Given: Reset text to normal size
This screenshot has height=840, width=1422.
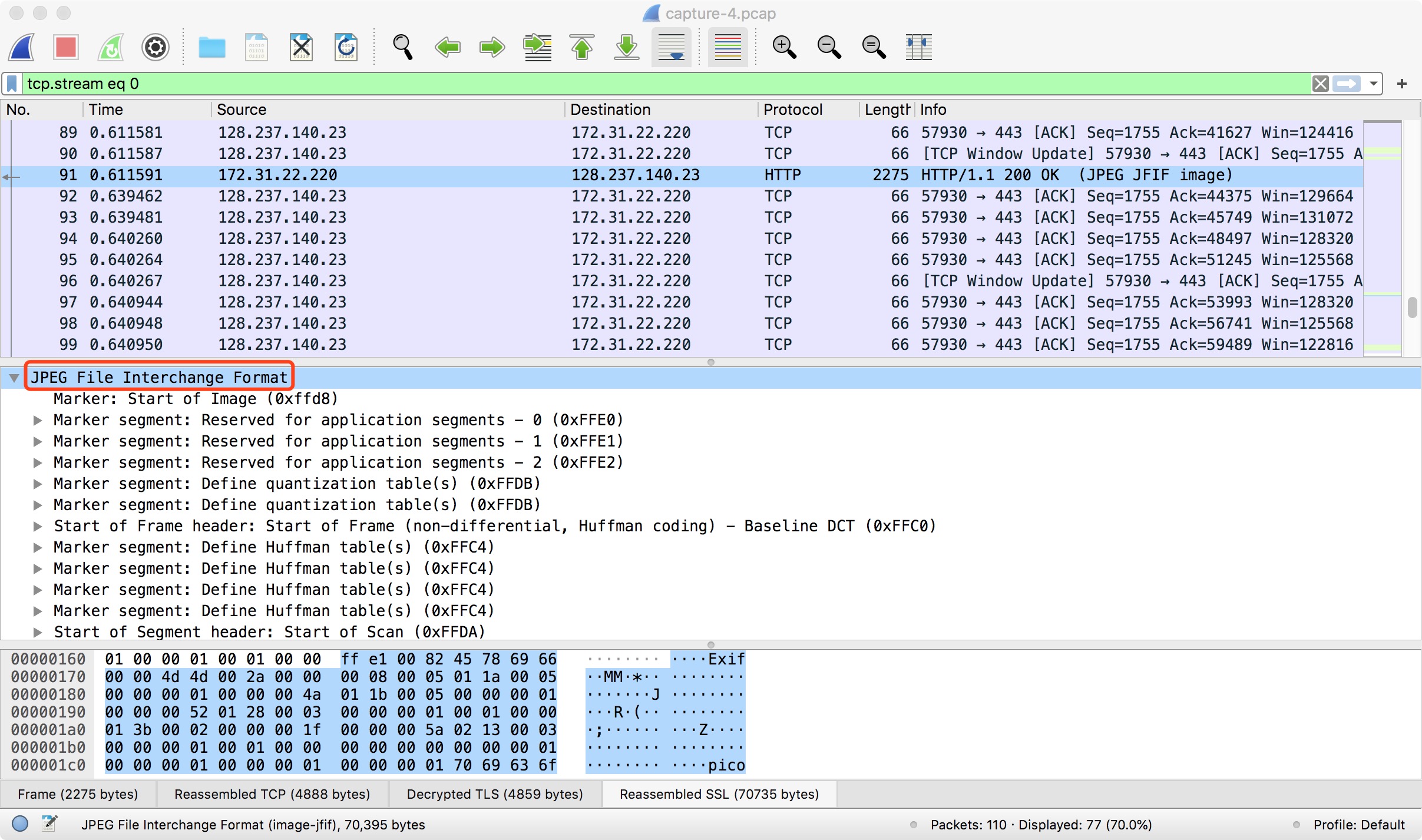Looking at the screenshot, I should [x=874, y=47].
